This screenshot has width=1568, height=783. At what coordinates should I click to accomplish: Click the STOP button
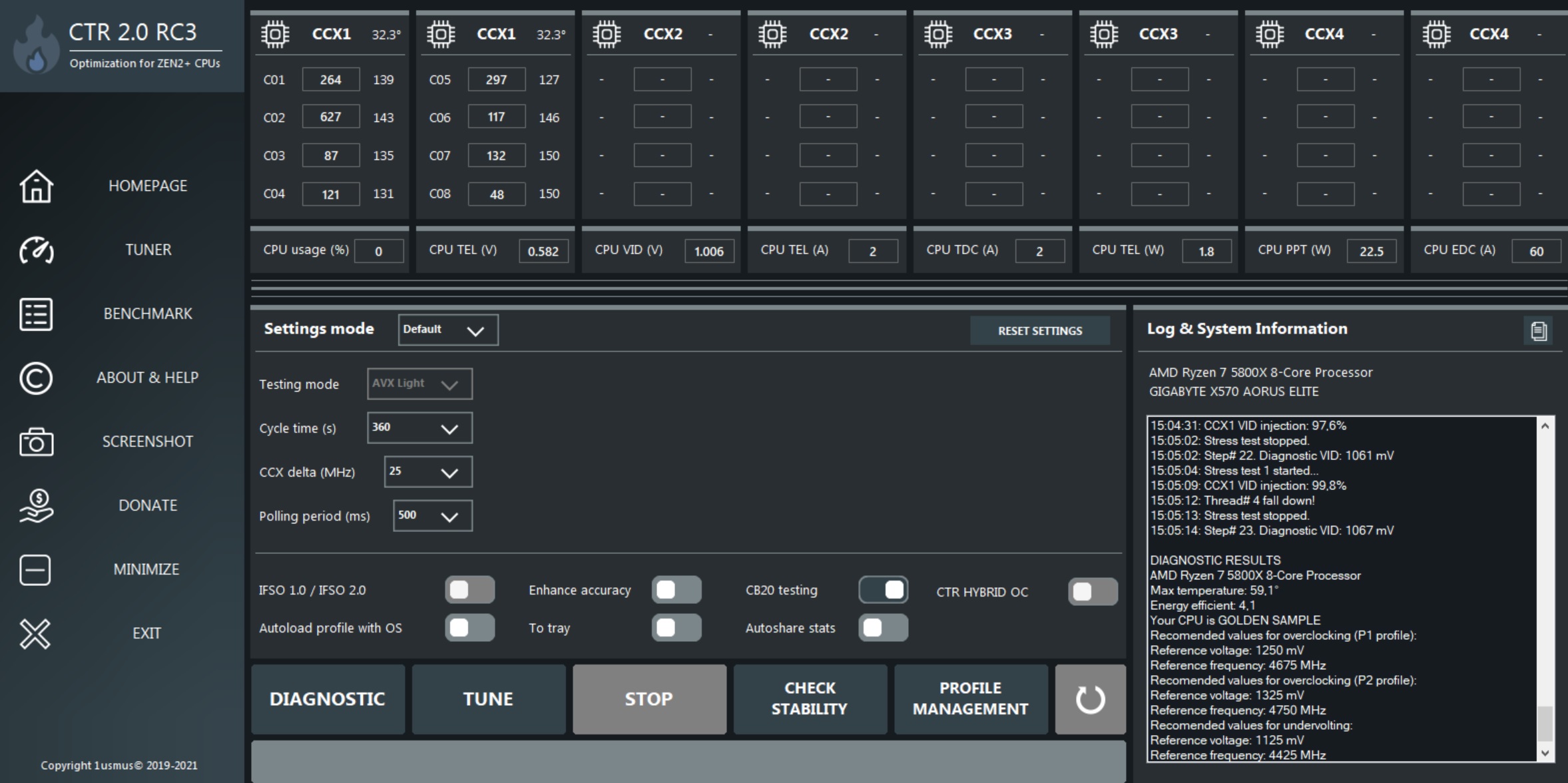[649, 699]
